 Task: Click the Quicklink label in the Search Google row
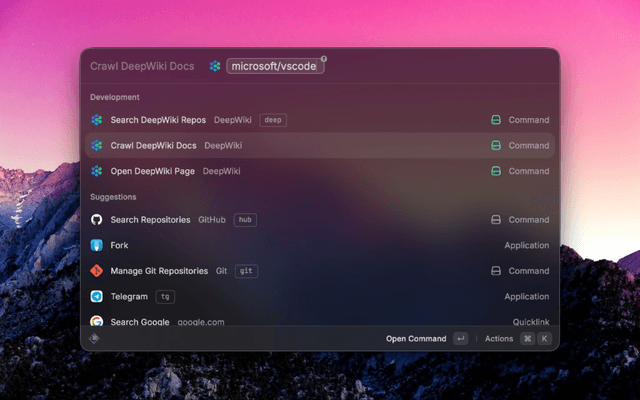click(531, 322)
